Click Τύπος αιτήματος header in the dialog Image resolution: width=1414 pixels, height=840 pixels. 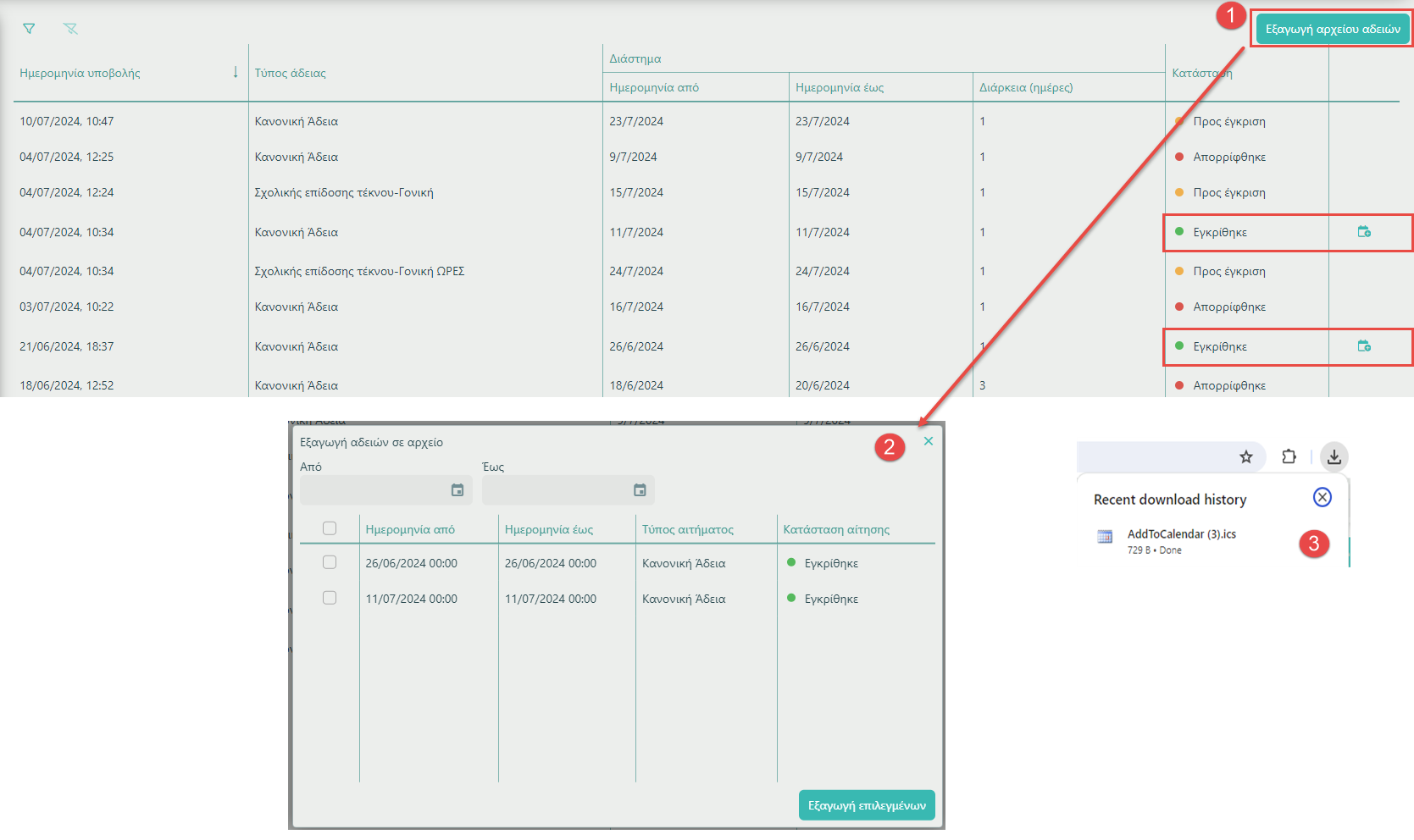(x=688, y=529)
